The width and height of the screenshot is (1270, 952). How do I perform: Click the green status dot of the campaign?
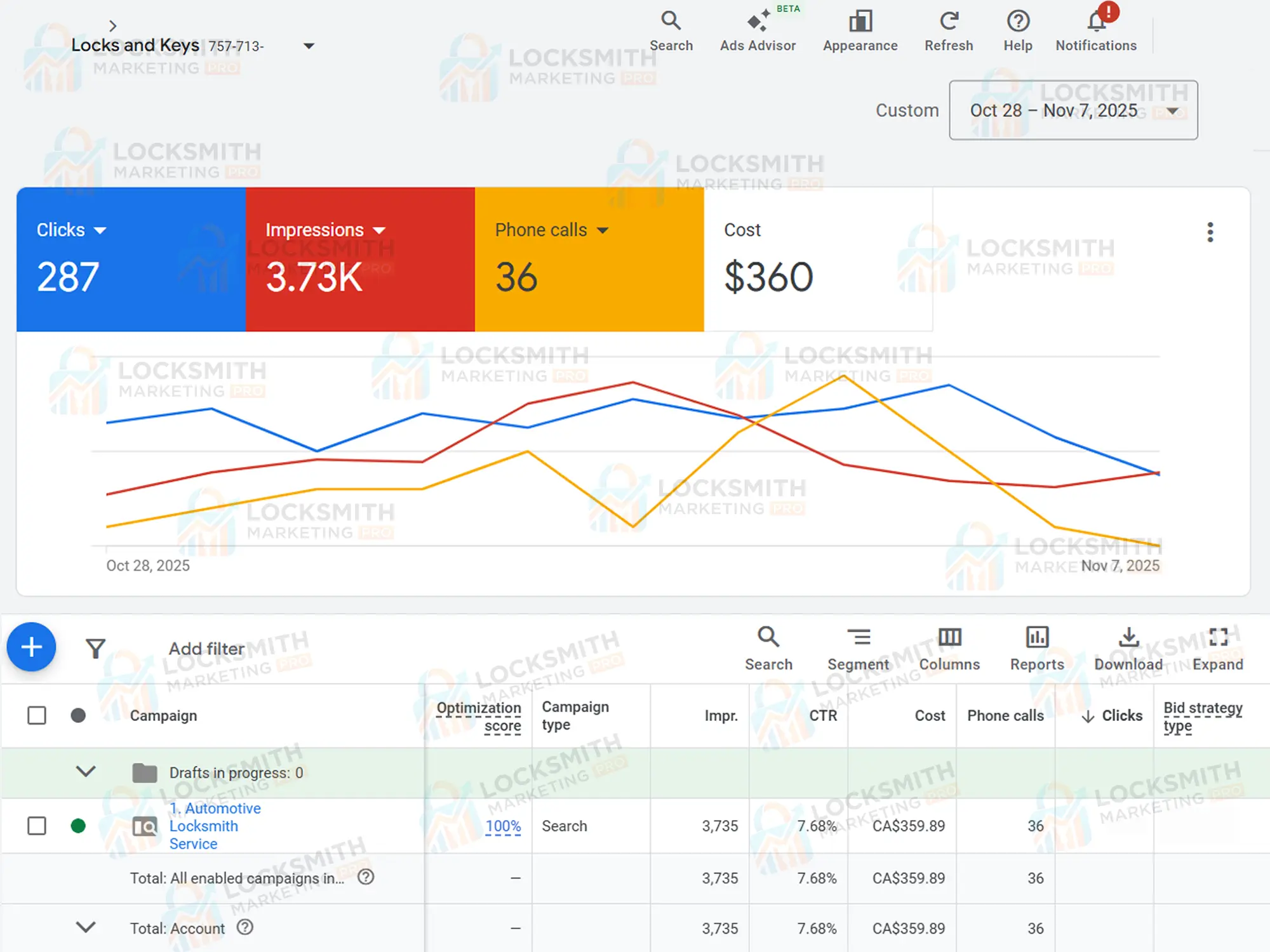79,826
